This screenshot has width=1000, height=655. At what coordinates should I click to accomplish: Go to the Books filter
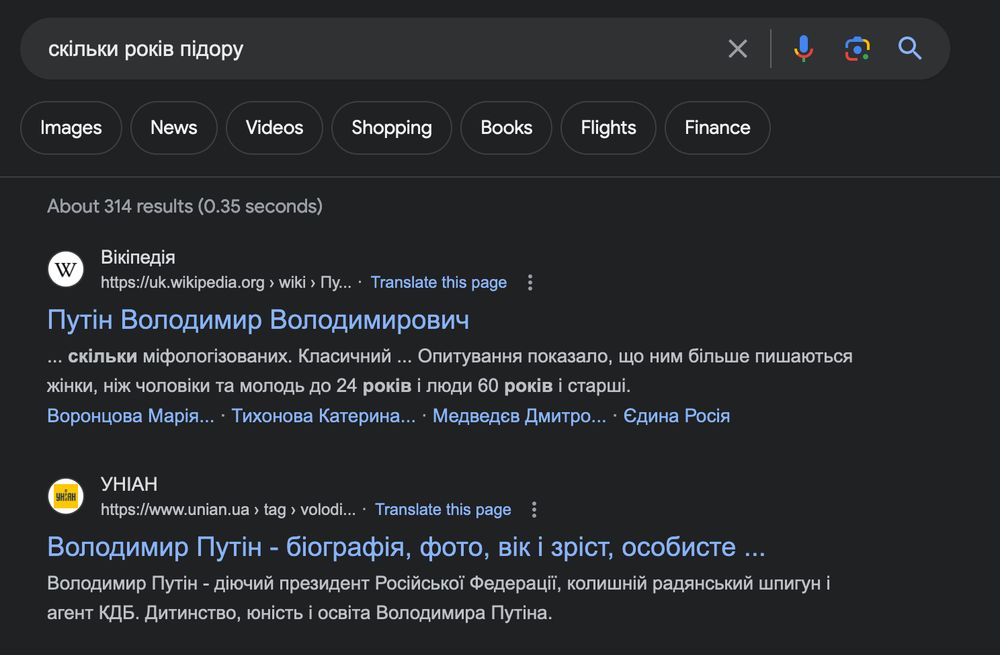pos(506,128)
